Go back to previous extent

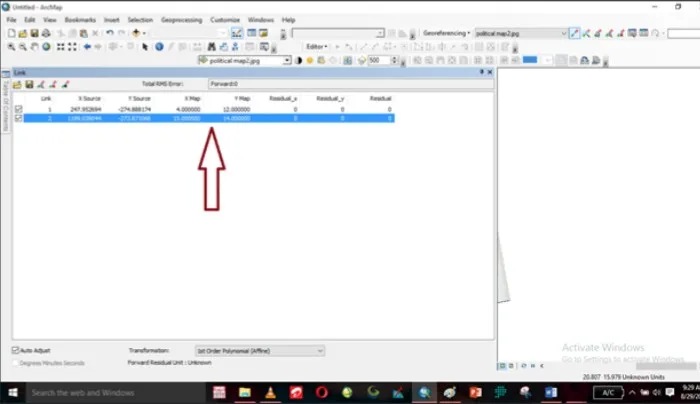click(88, 47)
